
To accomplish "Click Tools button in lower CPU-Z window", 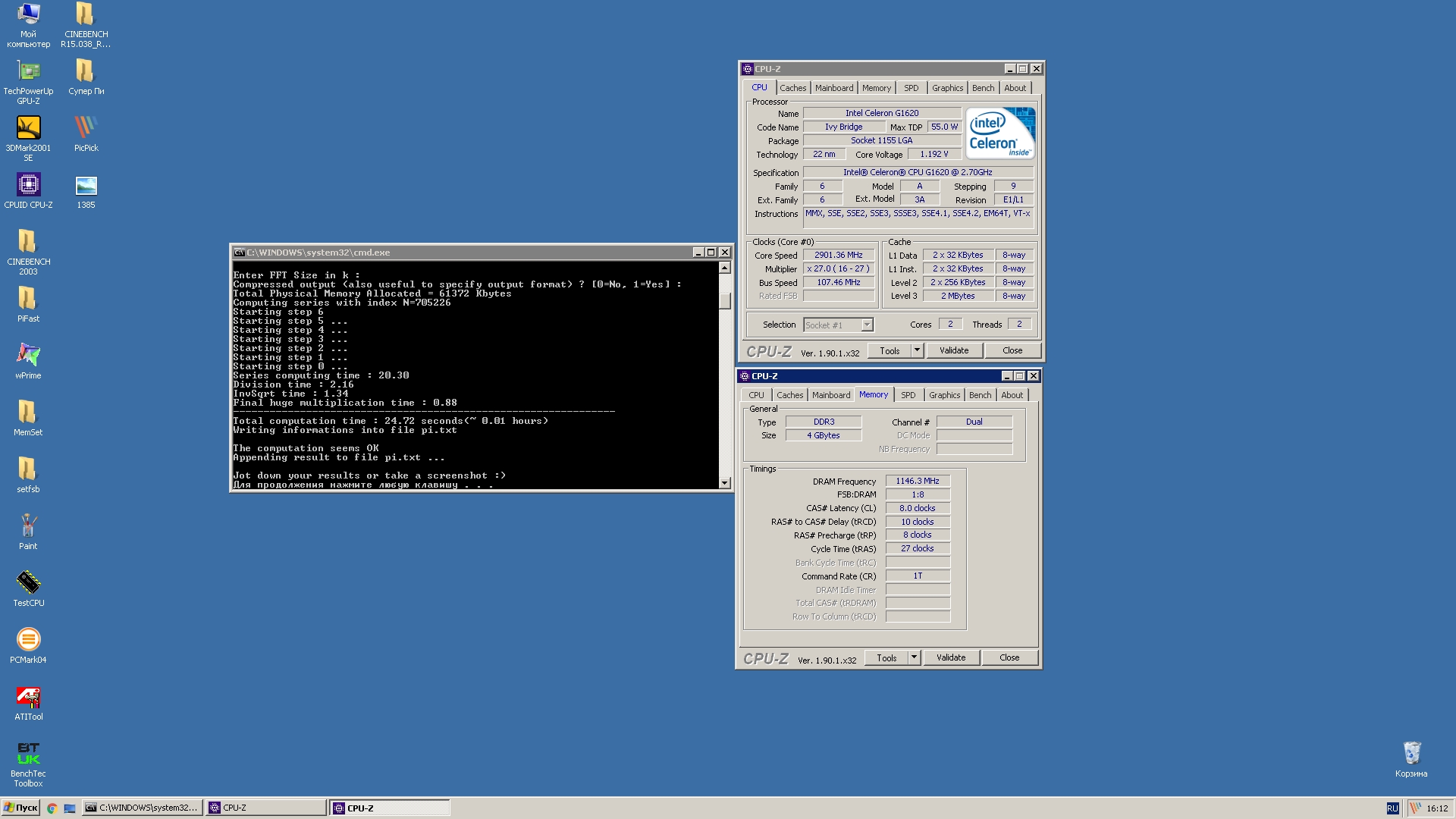I will pyautogui.click(x=886, y=657).
